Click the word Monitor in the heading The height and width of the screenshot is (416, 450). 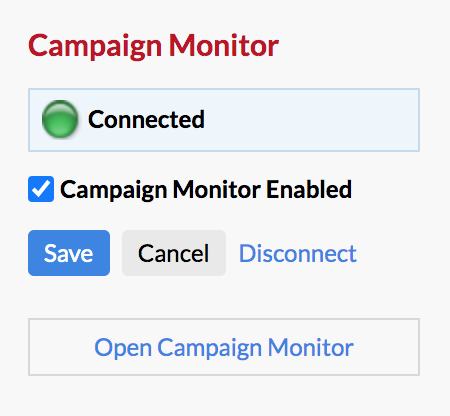[x=224, y=45]
